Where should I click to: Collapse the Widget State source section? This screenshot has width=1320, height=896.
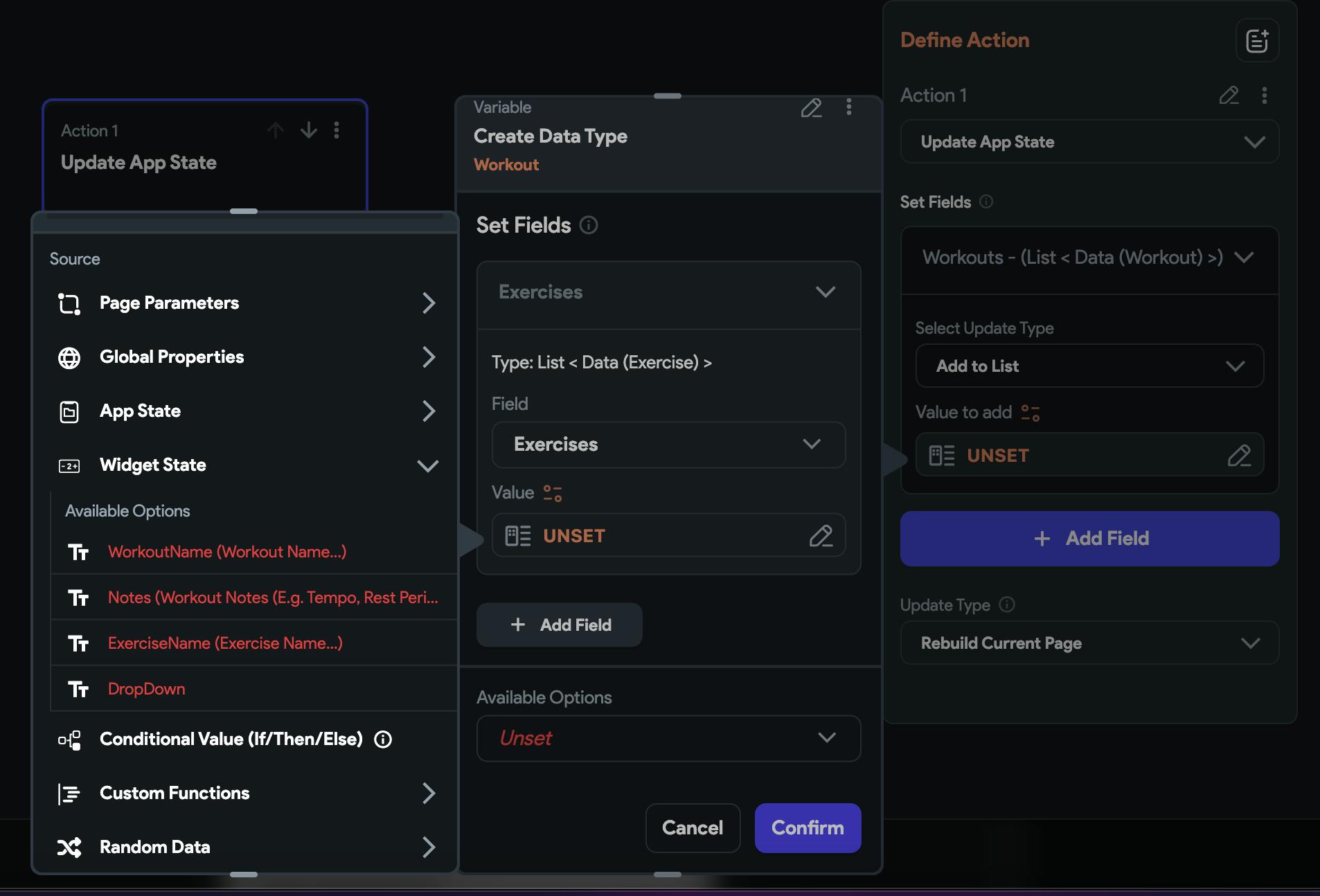(x=428, y=465)
